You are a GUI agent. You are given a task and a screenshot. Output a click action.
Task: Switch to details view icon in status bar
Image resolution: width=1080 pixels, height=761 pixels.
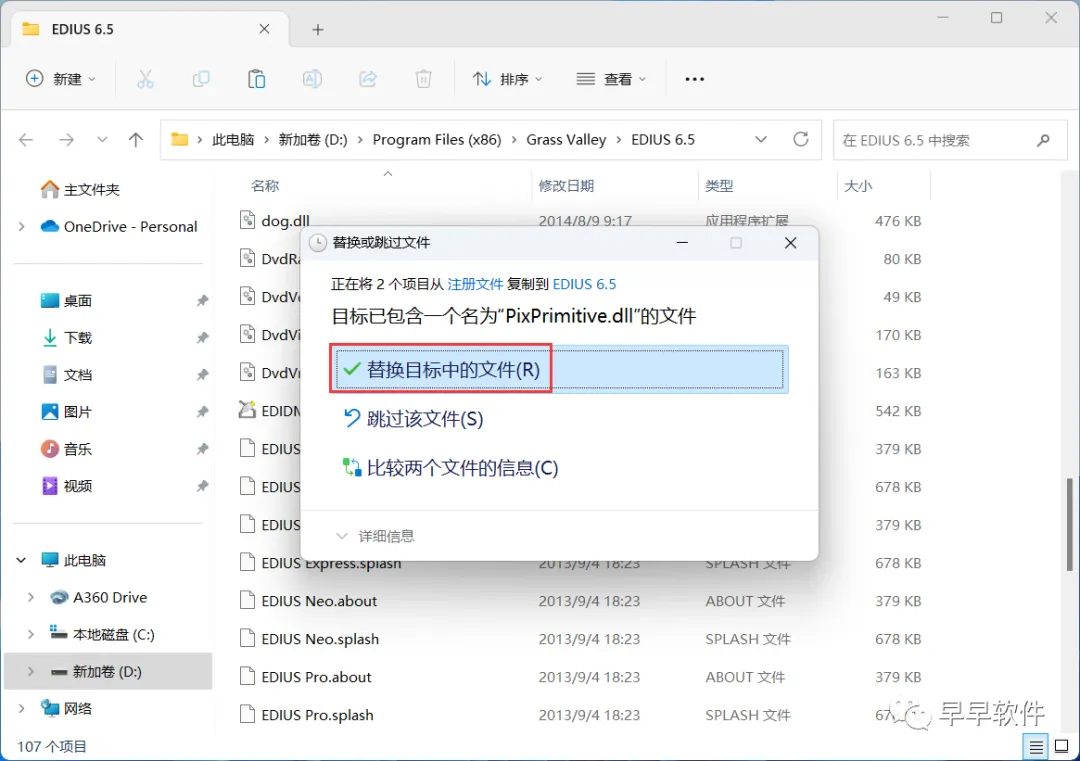[x=1036, y=747]
